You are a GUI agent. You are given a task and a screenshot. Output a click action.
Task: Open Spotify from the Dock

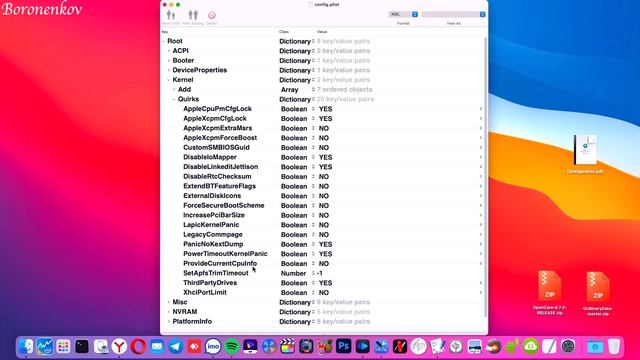232,347
